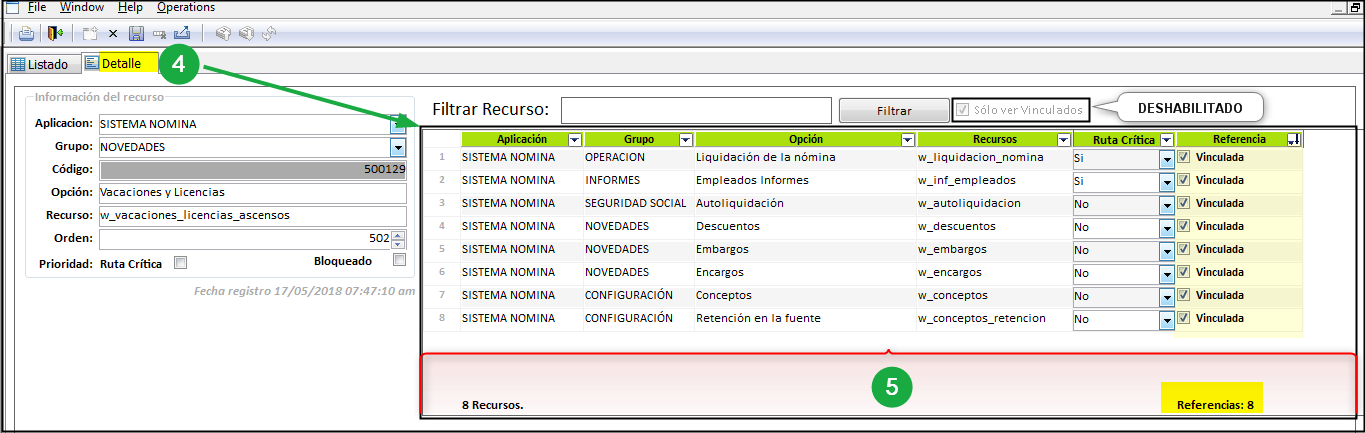Click the refresh arrows toolbar icon
The height and width of the screenshot is (433, 1365).
click(x=268, y=33)
